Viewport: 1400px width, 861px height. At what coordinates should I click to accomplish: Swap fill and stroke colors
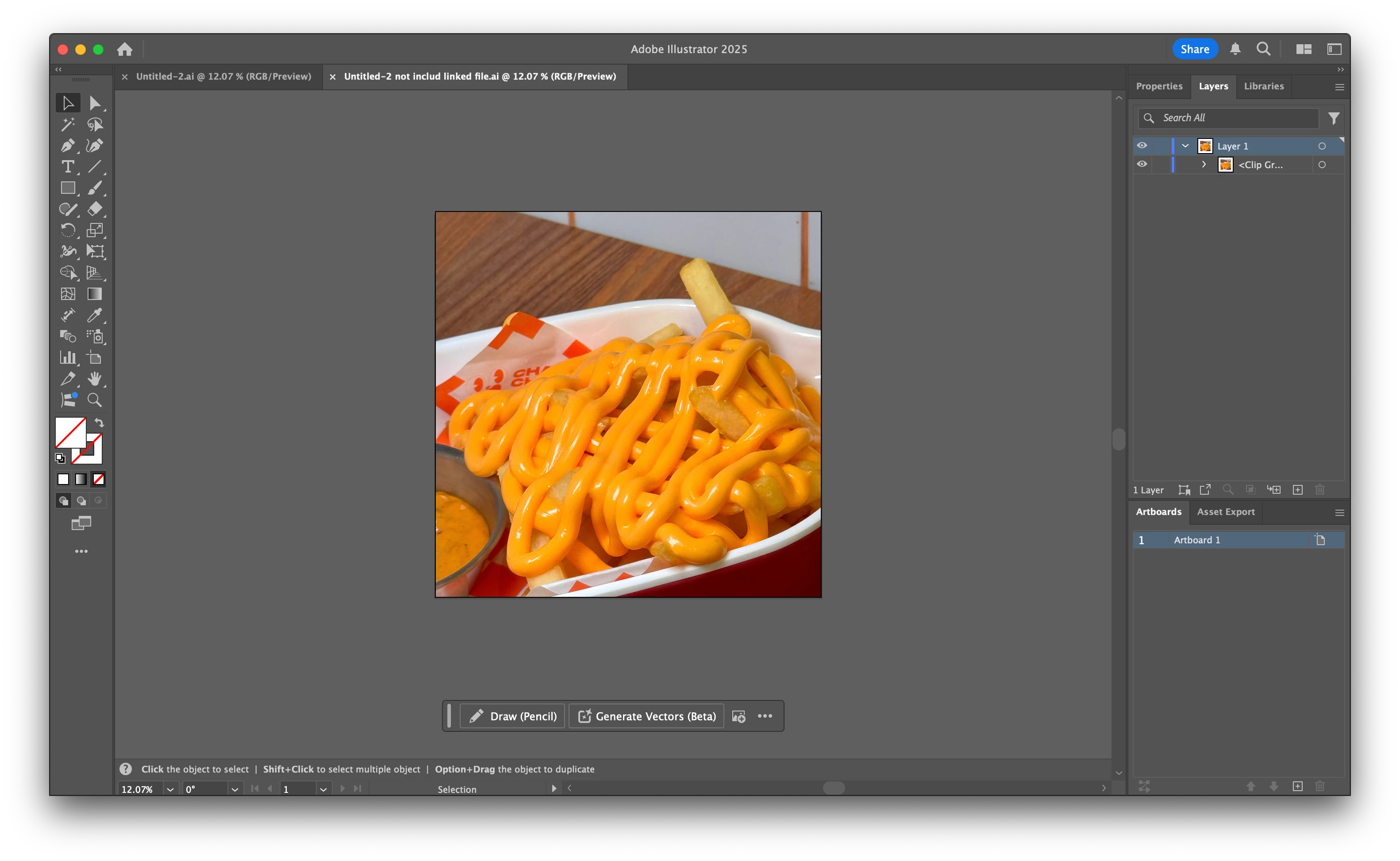pyautogui.click(x=100, y=423)
